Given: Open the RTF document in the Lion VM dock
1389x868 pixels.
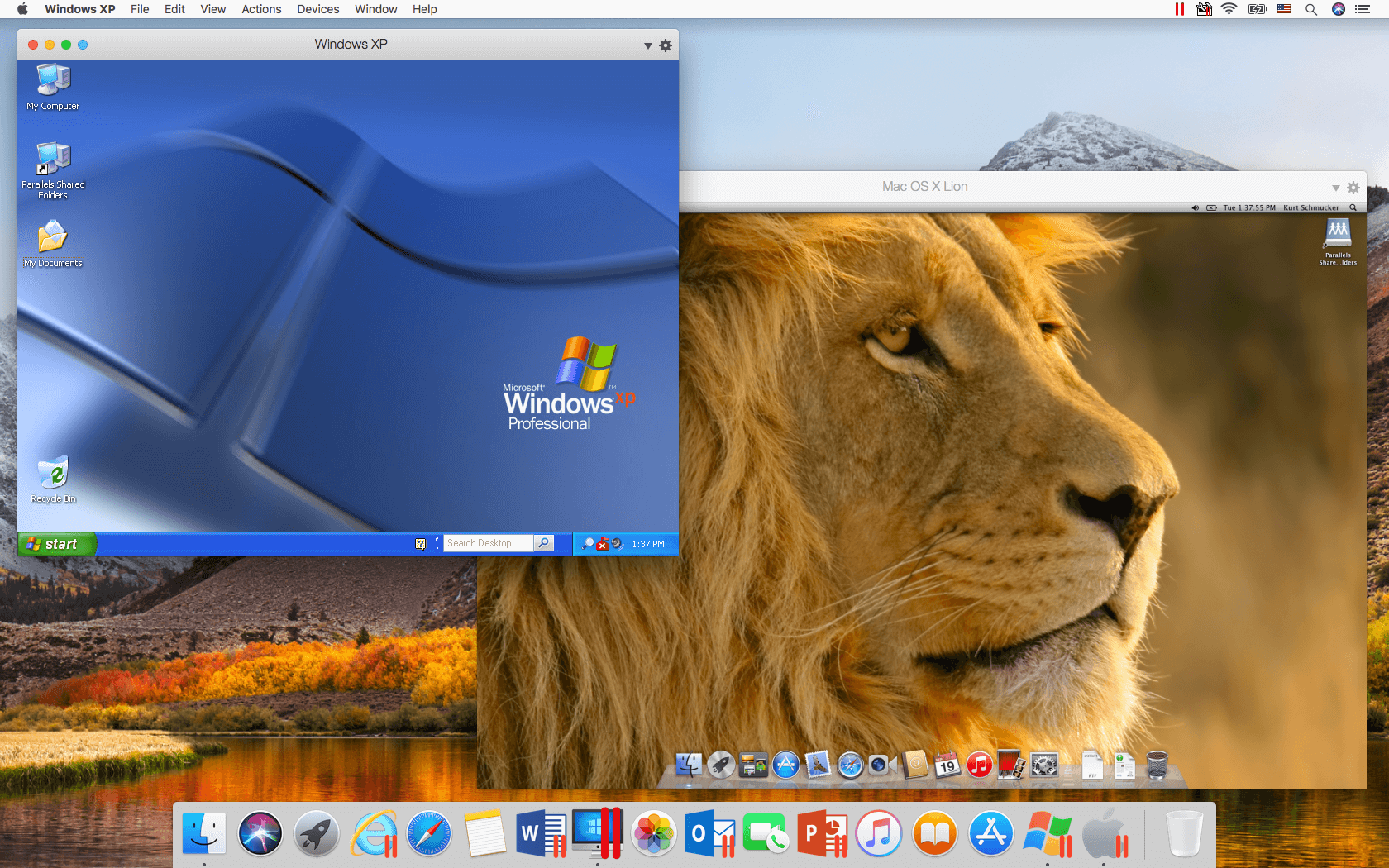Looking at the screenshot, I should pos(1092,765).
